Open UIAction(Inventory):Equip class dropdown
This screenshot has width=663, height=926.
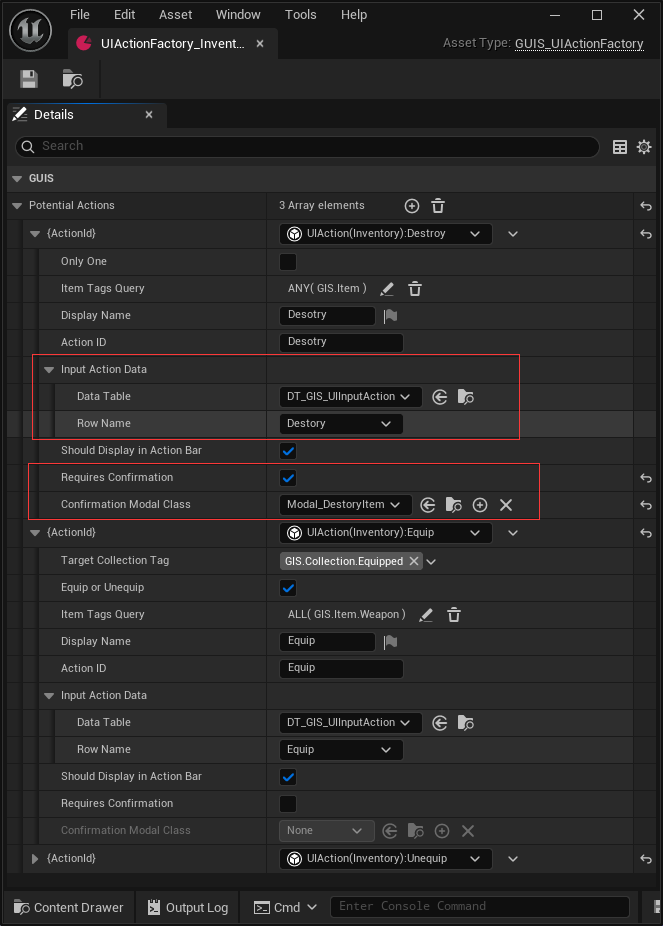386,533
